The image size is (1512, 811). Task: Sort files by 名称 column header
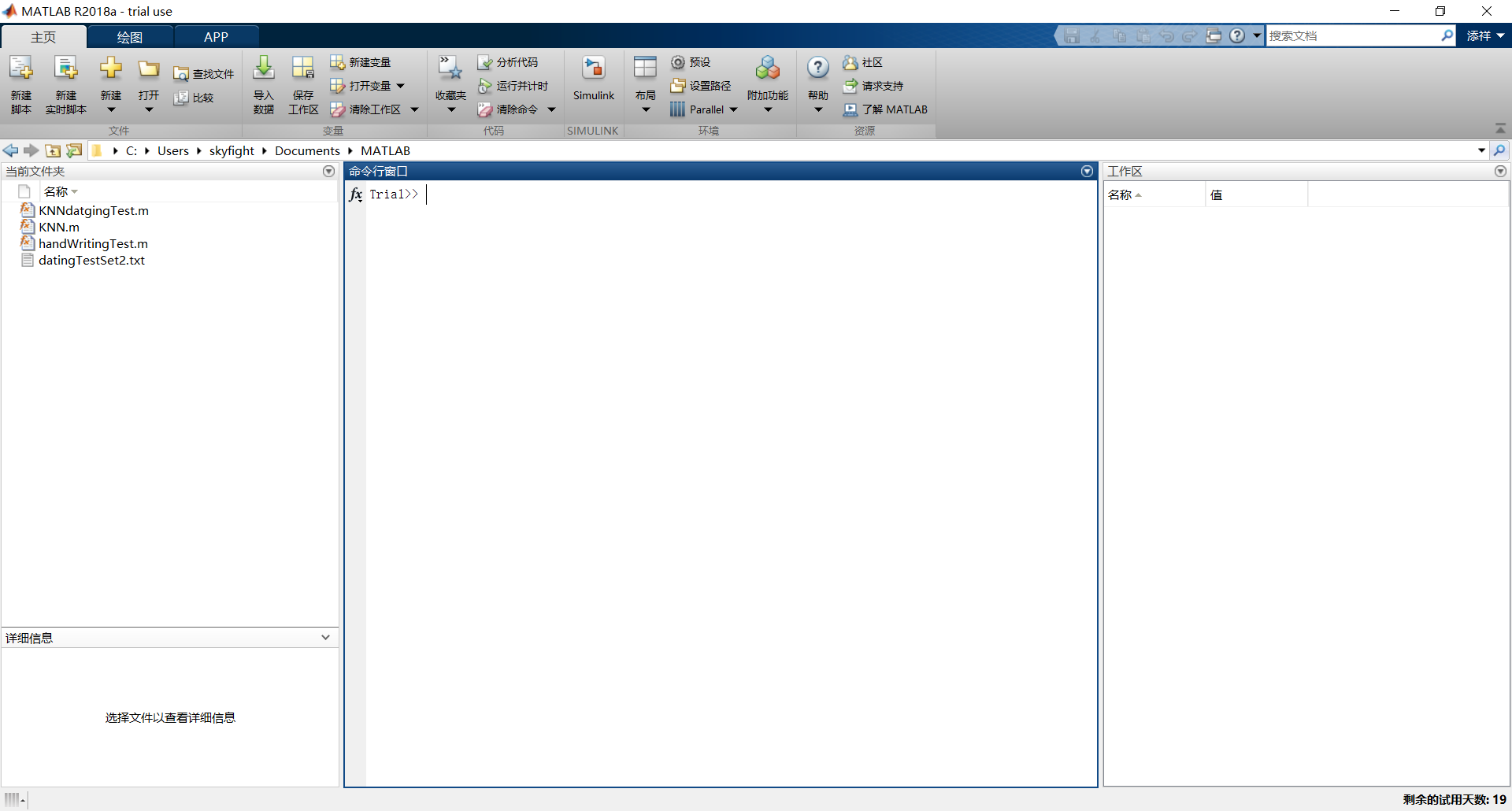pyautogui.click(x=189, y=191)
